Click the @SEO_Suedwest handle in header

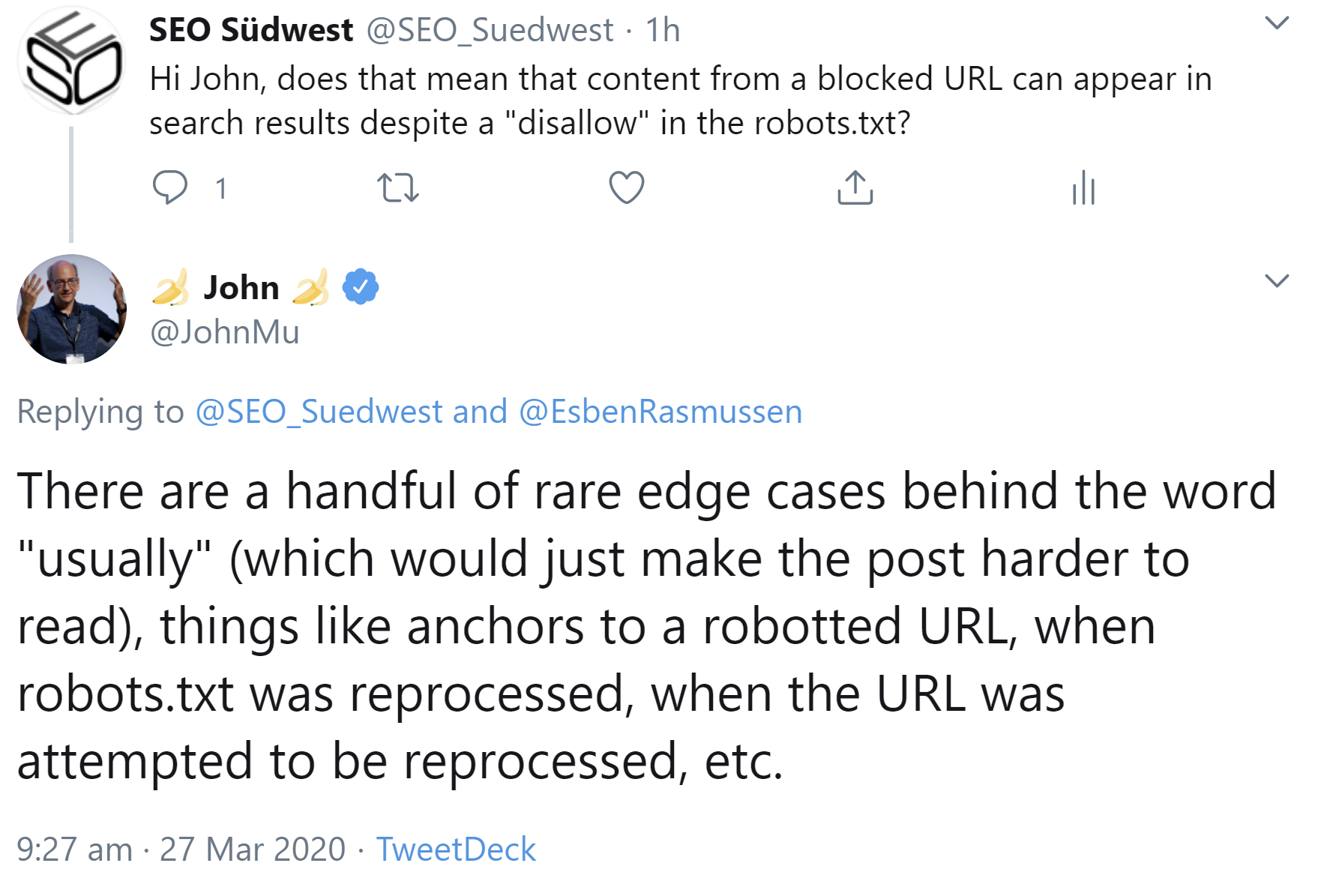click(490, 30)
